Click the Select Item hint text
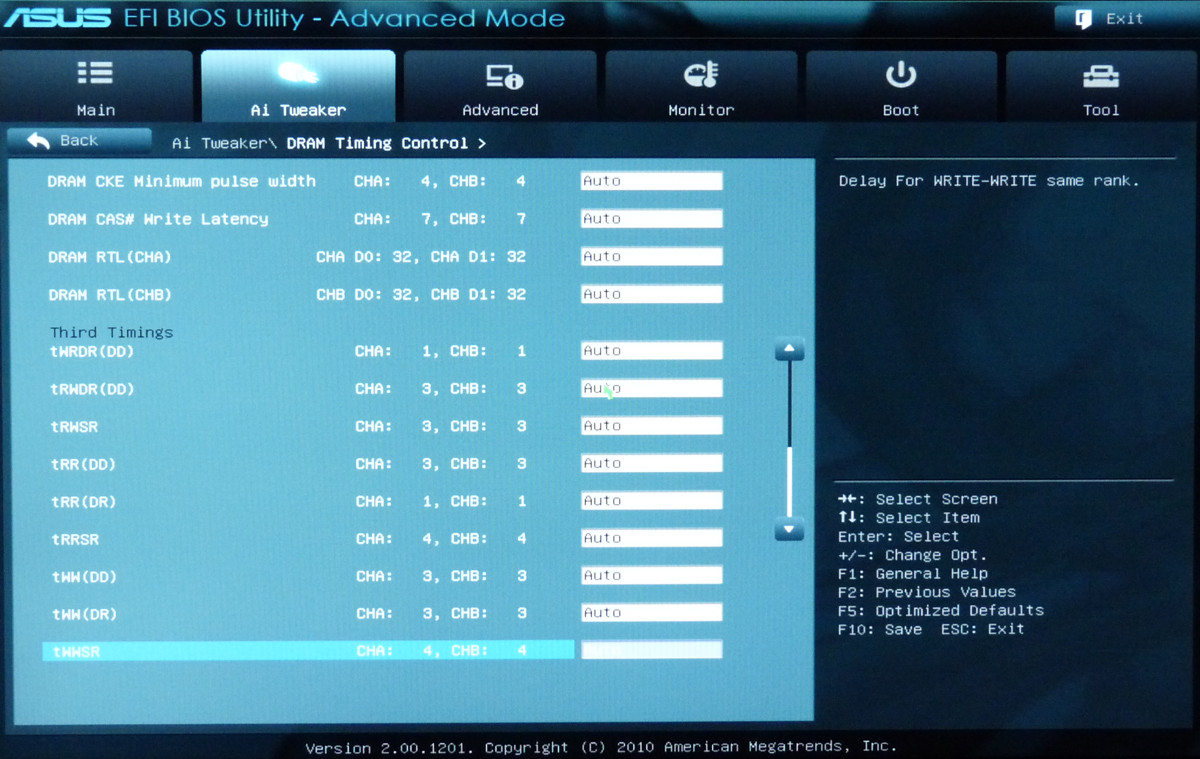1200x759 pixels. 928,518
